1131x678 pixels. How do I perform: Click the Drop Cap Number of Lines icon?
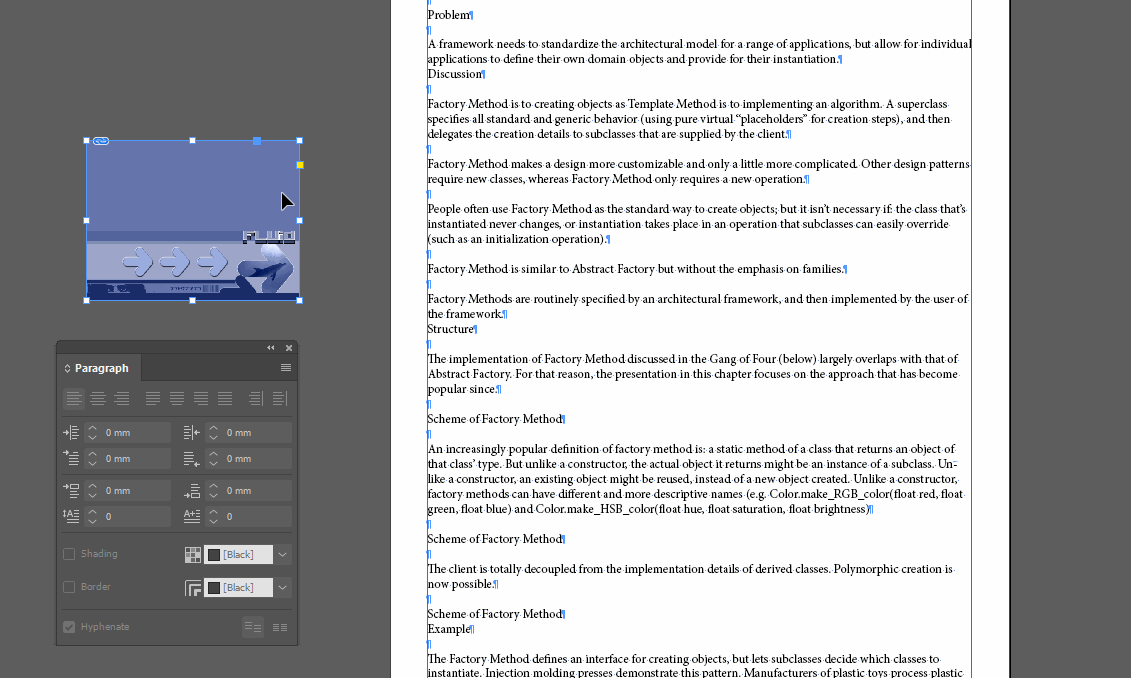point(71,516)
